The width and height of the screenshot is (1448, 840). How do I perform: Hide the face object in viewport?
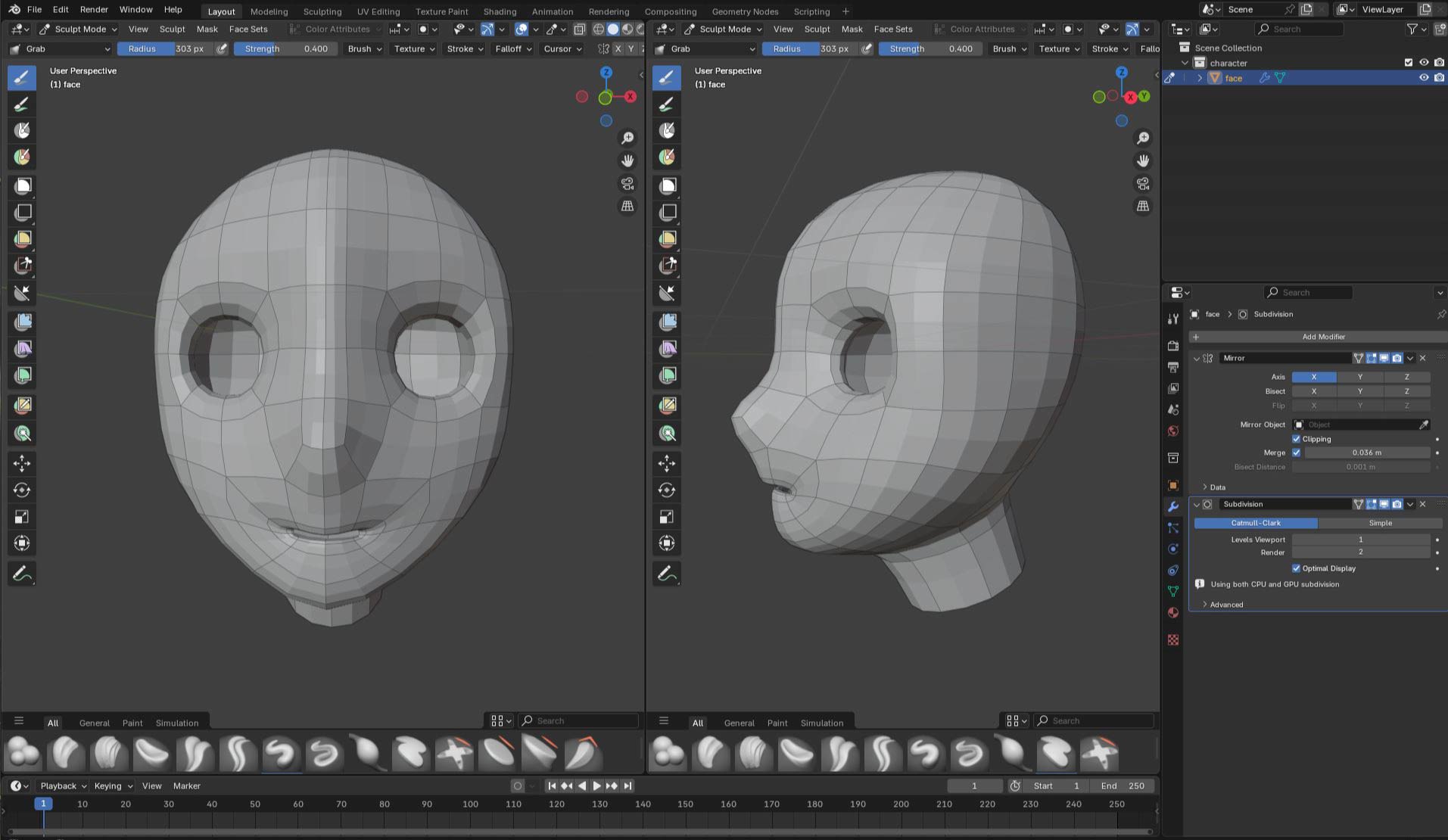(x=1424, y=78)
